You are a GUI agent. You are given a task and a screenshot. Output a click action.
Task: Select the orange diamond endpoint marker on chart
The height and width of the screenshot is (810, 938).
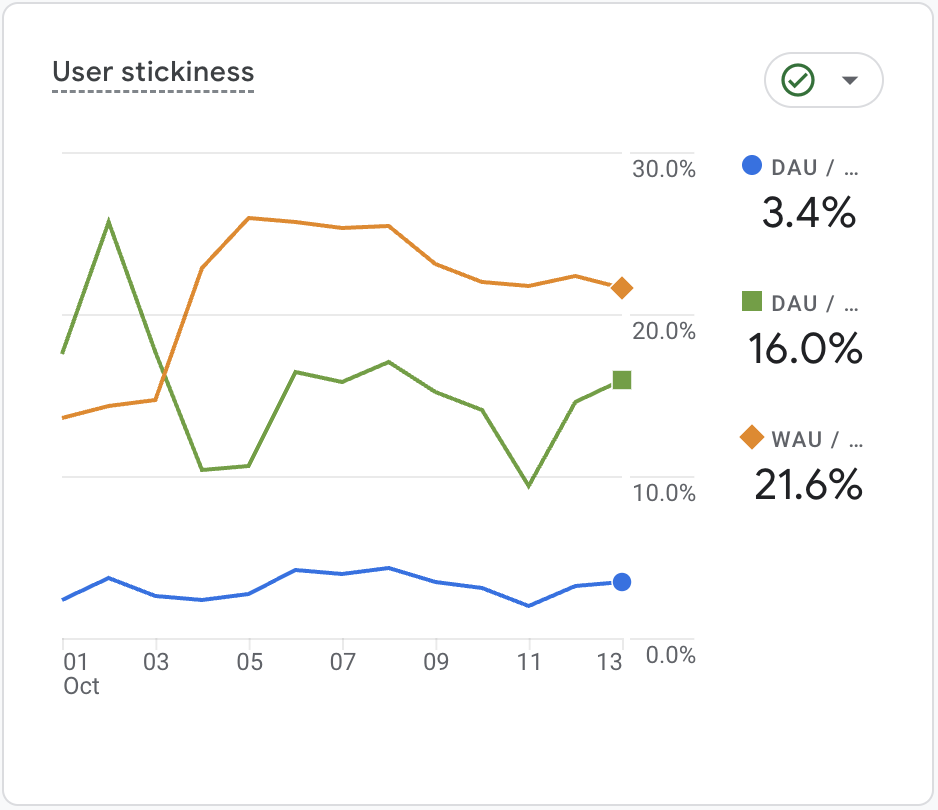point(621,288)
